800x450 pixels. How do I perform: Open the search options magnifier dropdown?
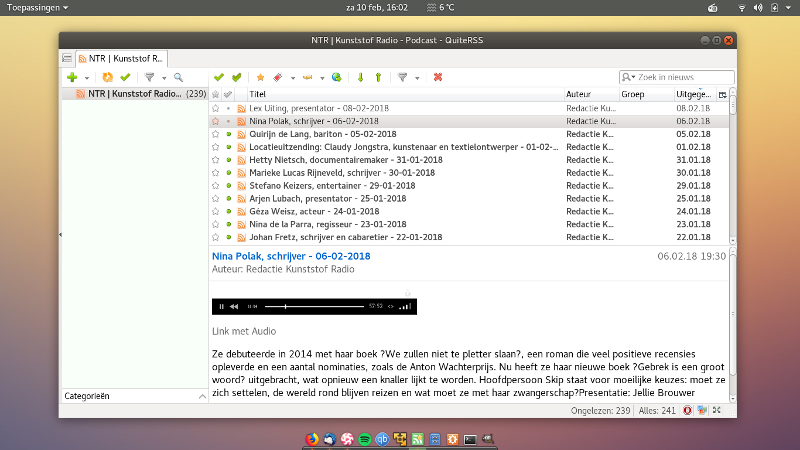628,77
